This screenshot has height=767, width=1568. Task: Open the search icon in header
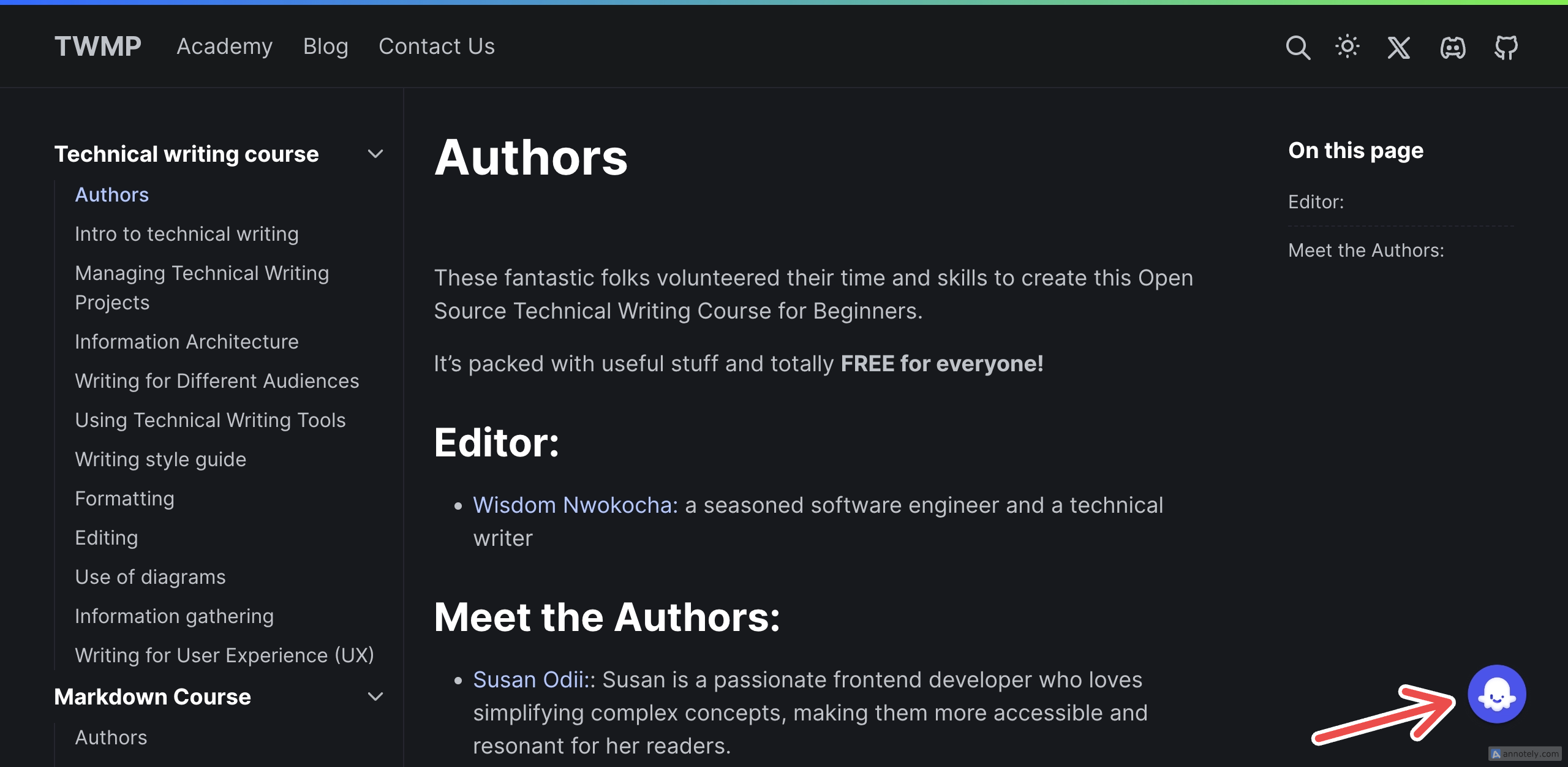[x=1298, y=47]
